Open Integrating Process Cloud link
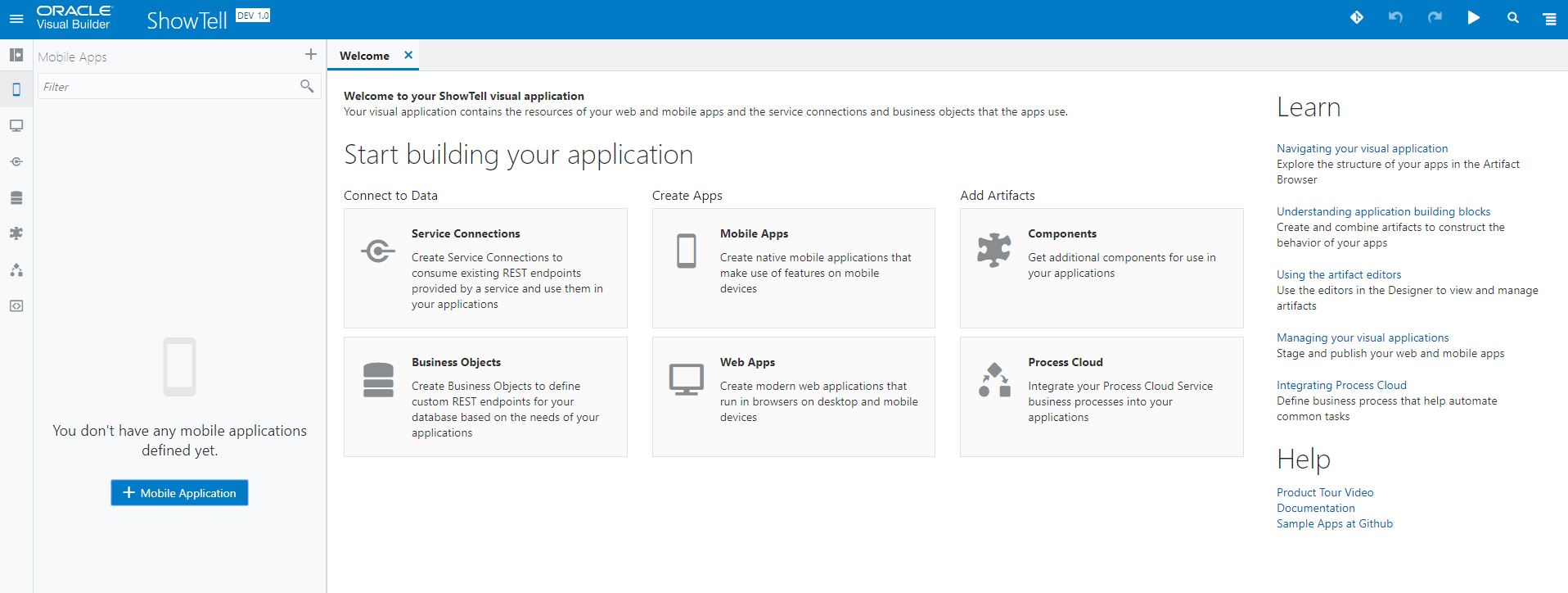Screen dimensions: 1568x593 (1341, 385)
